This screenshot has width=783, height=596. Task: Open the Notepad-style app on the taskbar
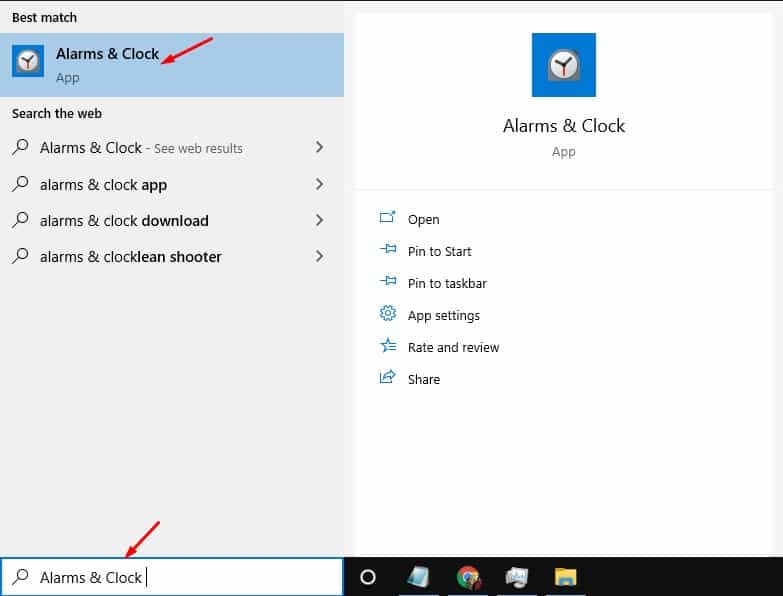(418, 577)
